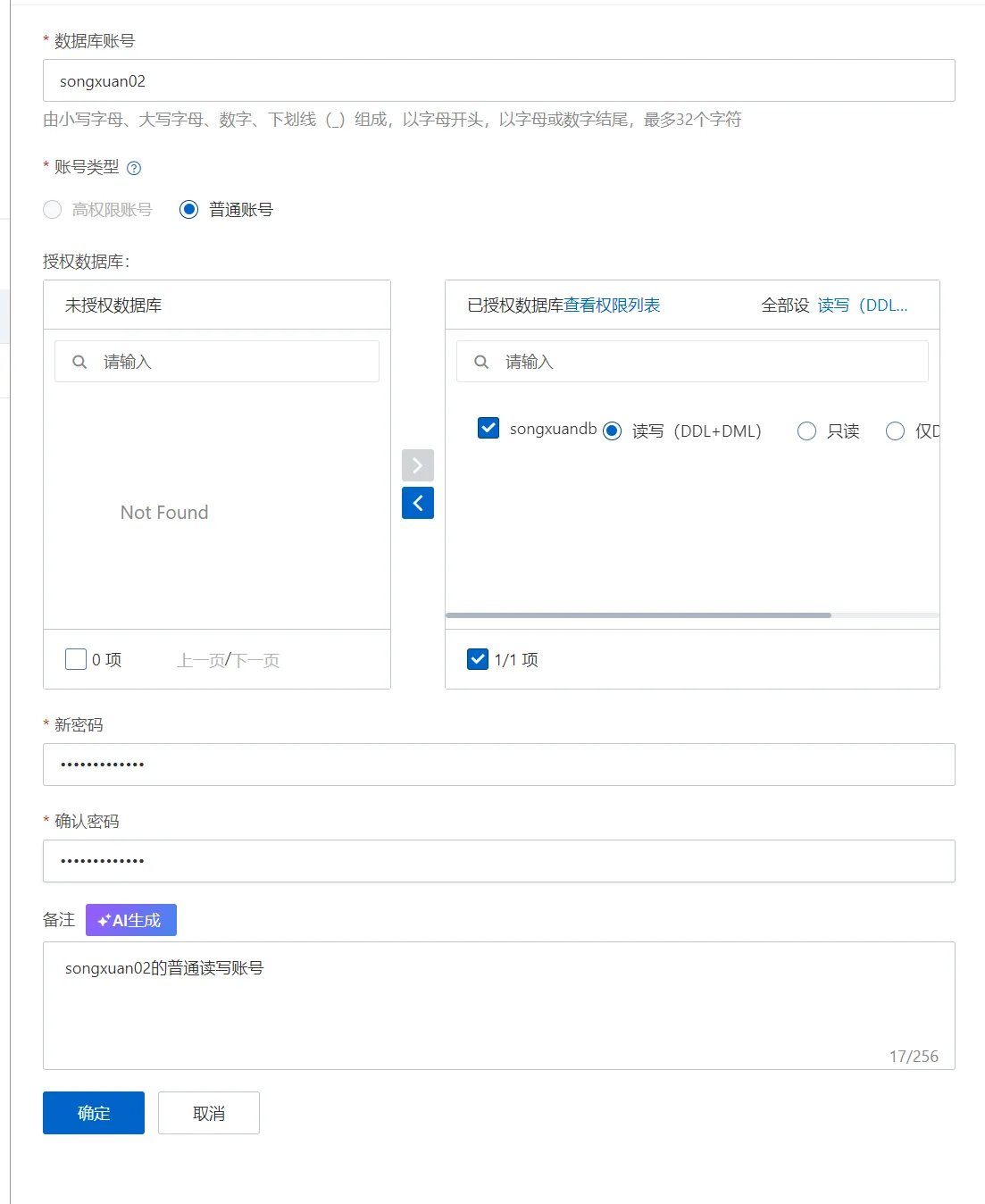
Task: Choose 只读 permission for songxuandb
Action: pos(806,431)
